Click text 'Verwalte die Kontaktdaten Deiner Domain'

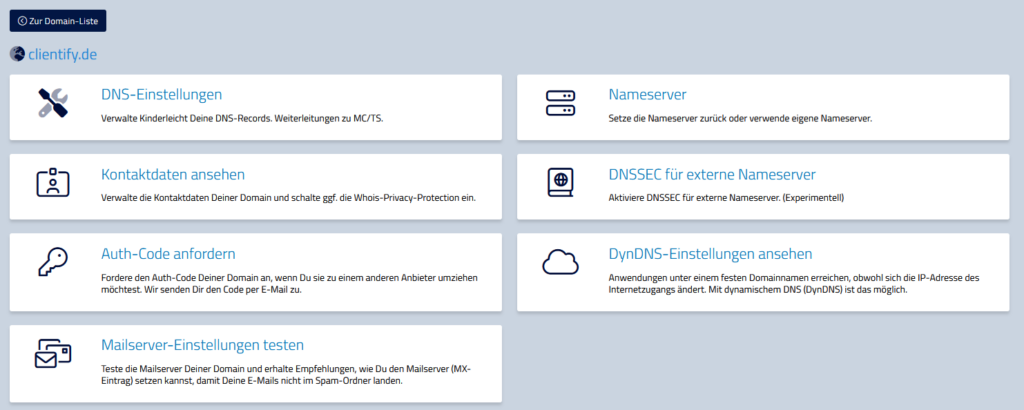click(187, 198)
